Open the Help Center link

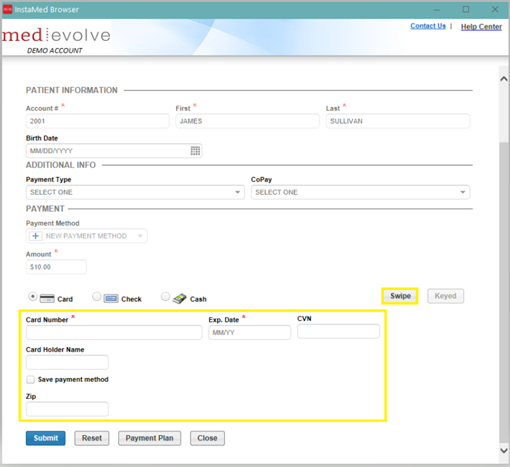pos(481,27)
